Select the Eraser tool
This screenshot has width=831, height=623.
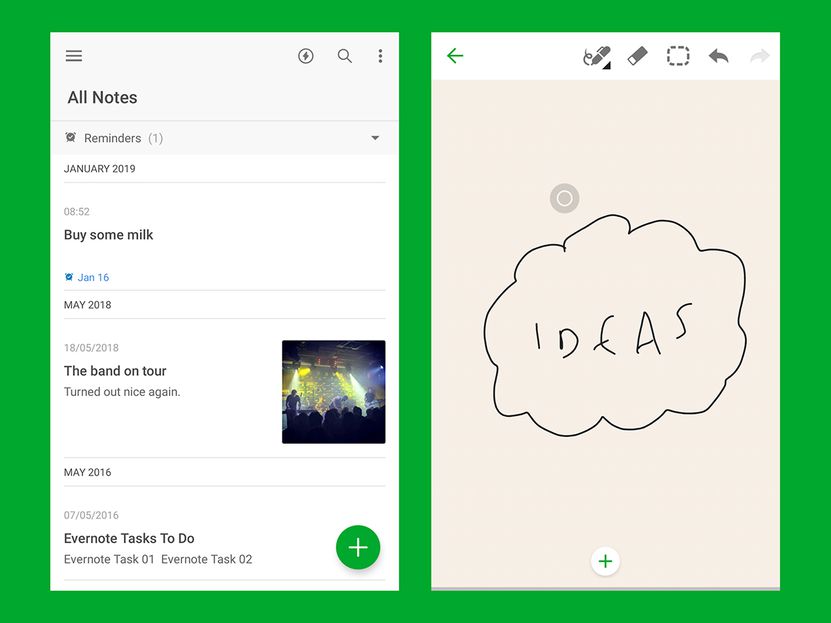pos(637,56)
